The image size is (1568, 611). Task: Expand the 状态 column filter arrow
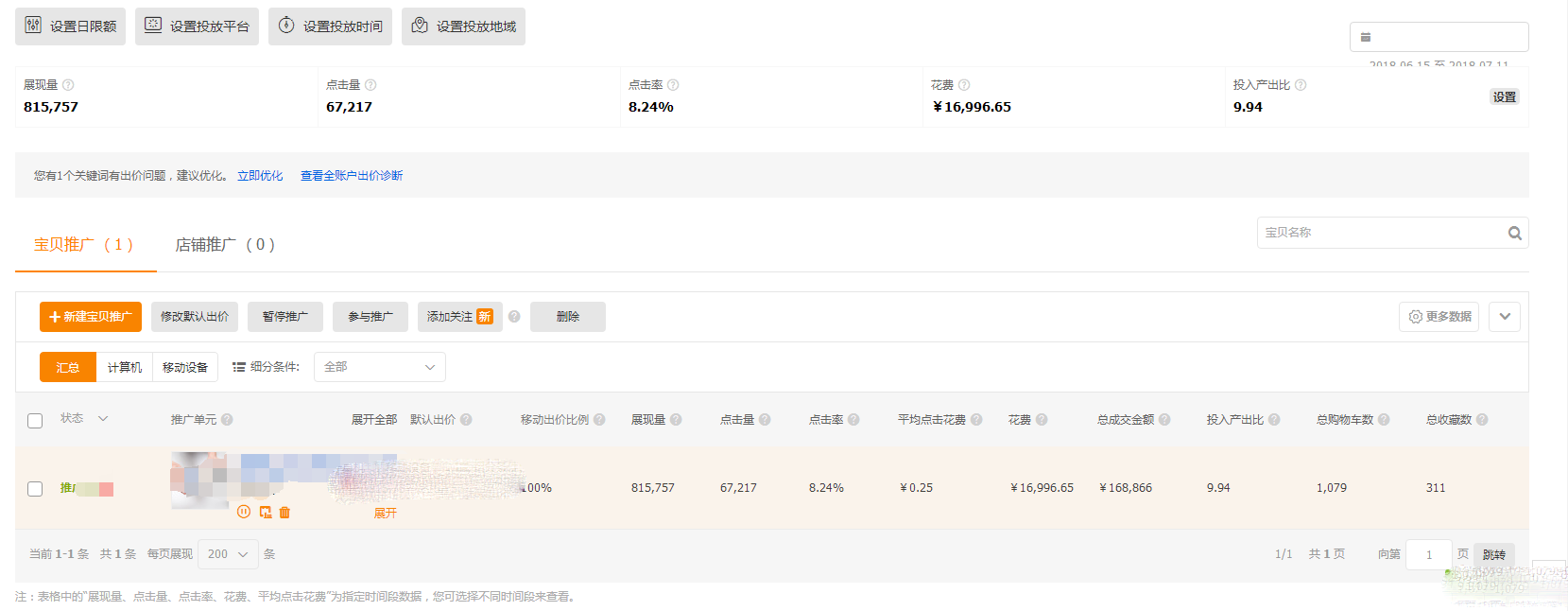pos(103,419)
